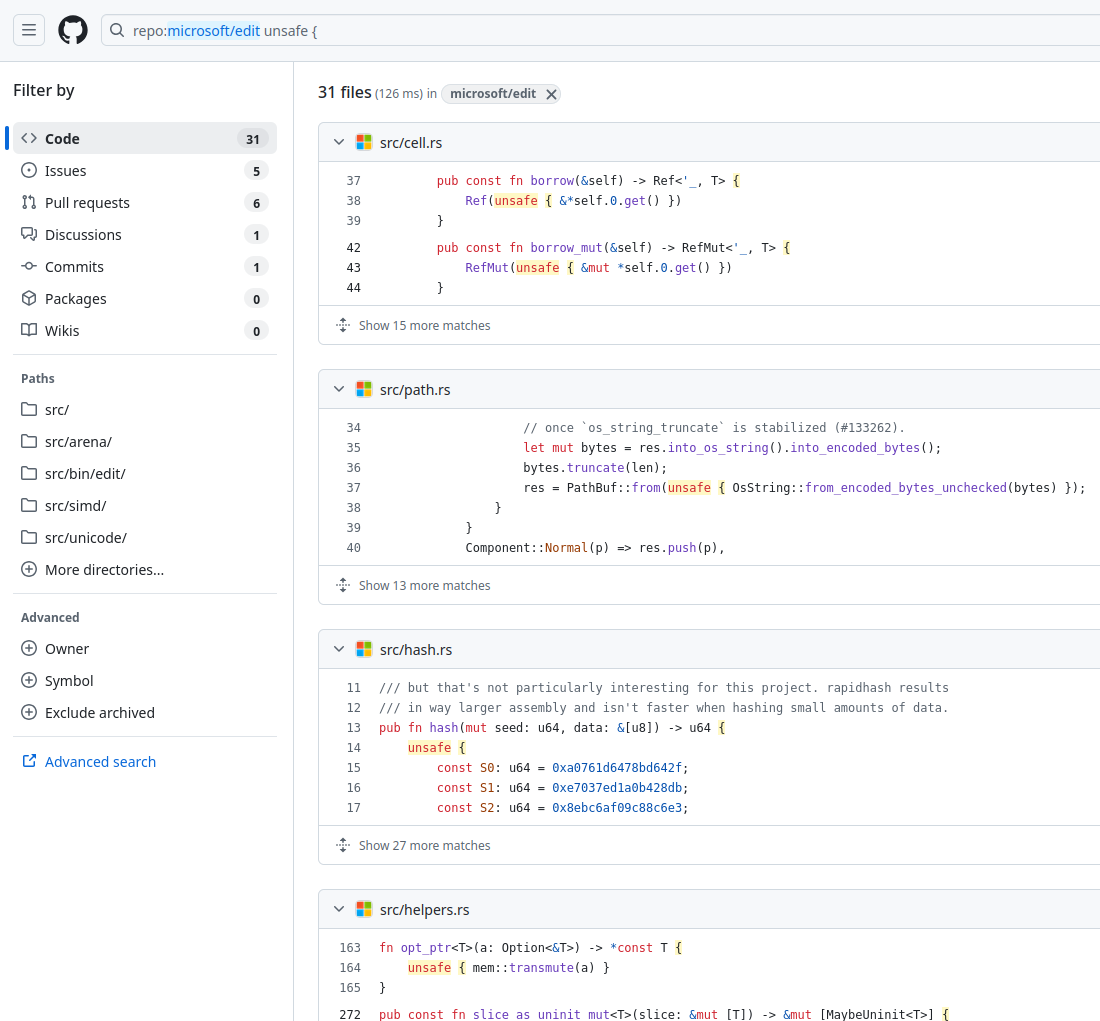Viewport: 1100px width, 1021px height.
Task: Expand More directories in Paths
Action: point(105,570)
